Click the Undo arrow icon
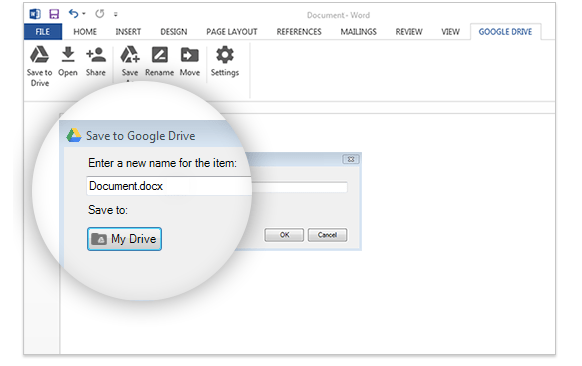Screen dimensions: 582x366 (73, 14)
